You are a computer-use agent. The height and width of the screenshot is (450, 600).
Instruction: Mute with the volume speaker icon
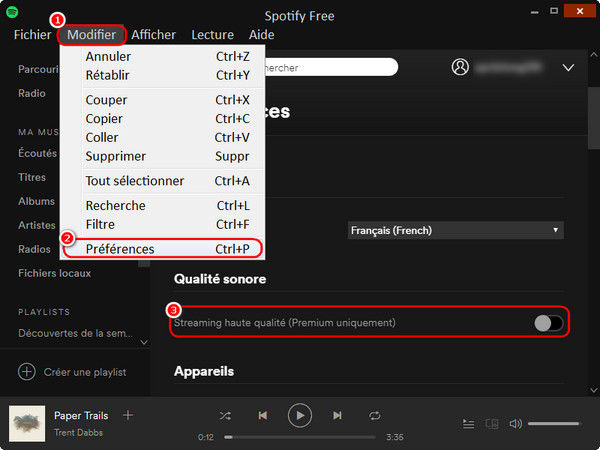point(515,424)
